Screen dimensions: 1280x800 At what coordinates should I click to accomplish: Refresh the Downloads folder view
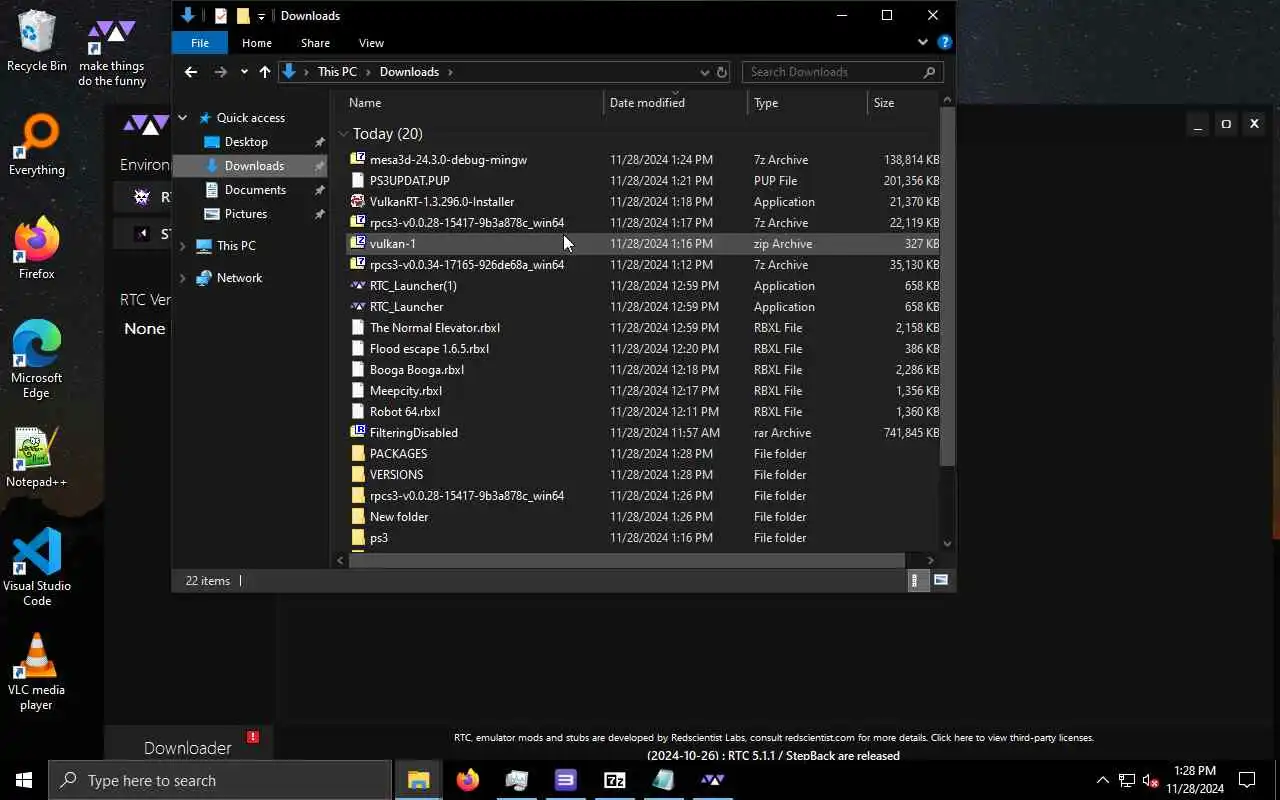(721, 72)
